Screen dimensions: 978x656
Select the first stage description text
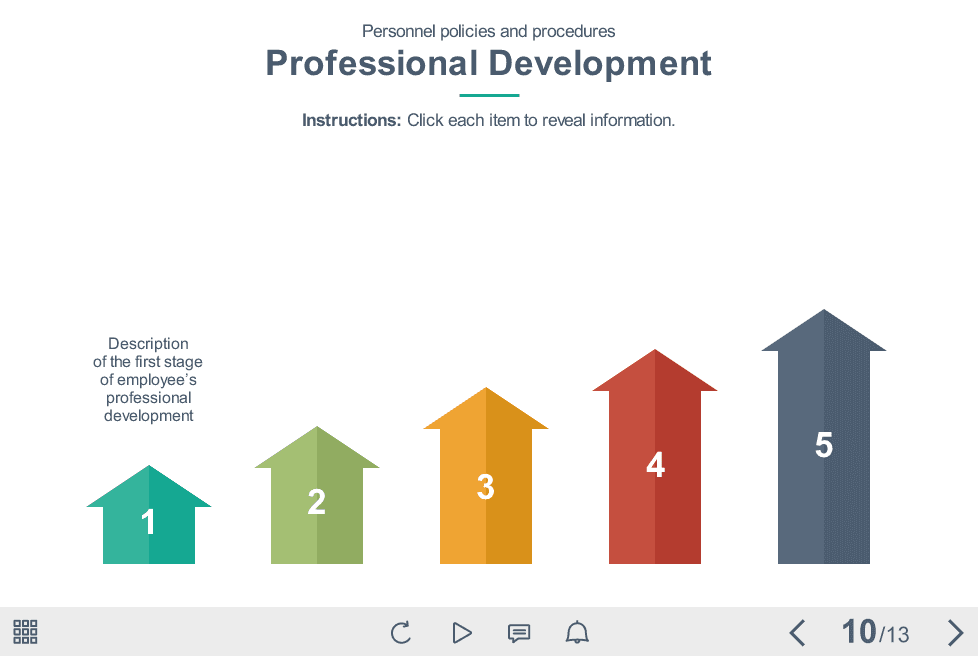(x=148, y=380)
